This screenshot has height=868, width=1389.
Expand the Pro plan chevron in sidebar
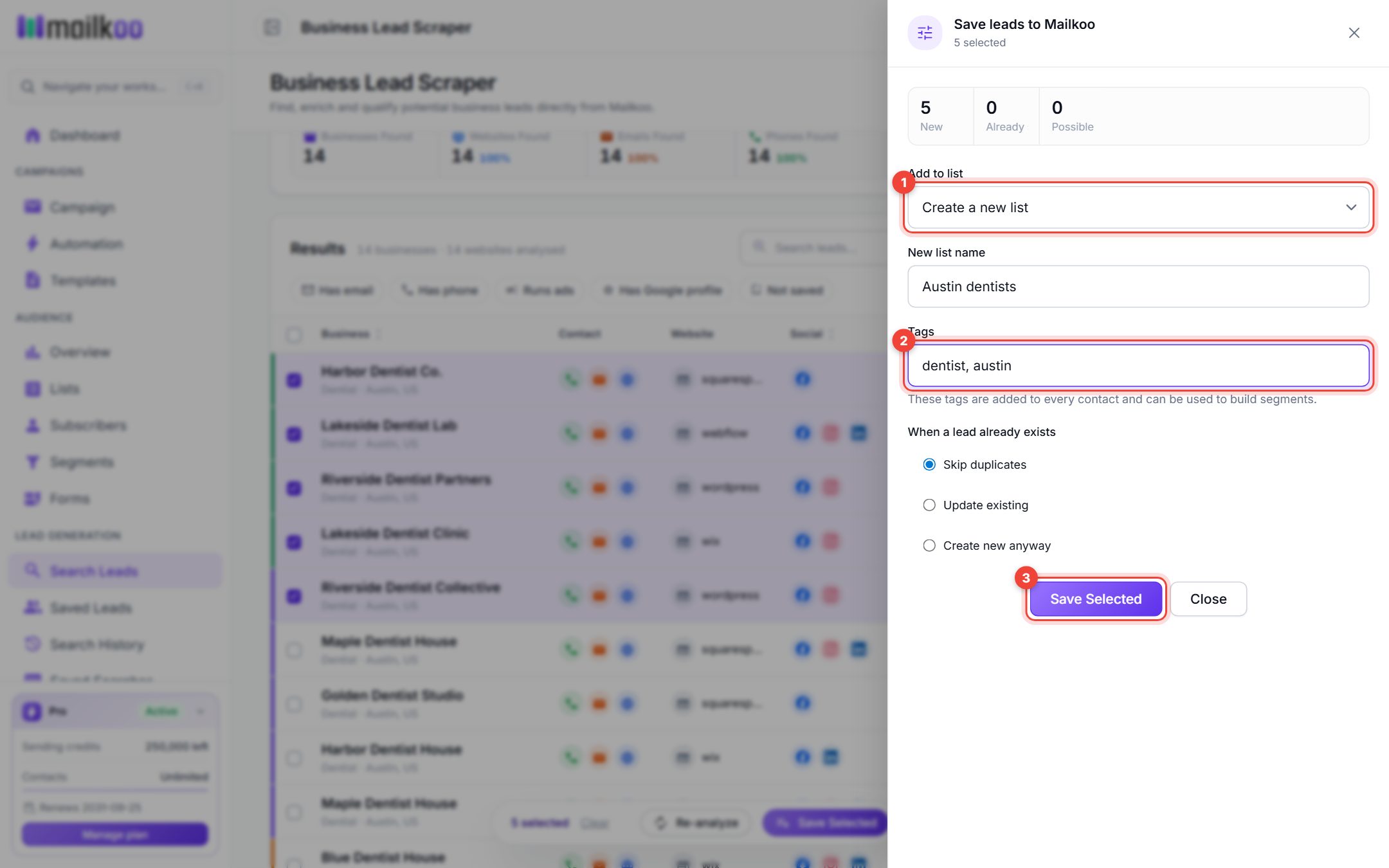point(201,711)
